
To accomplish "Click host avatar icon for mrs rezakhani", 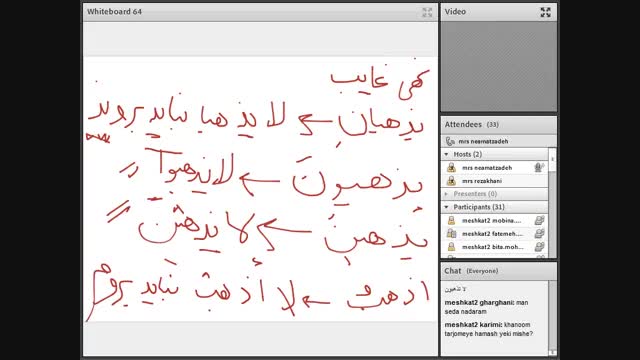I will click(x=451, y=181).
